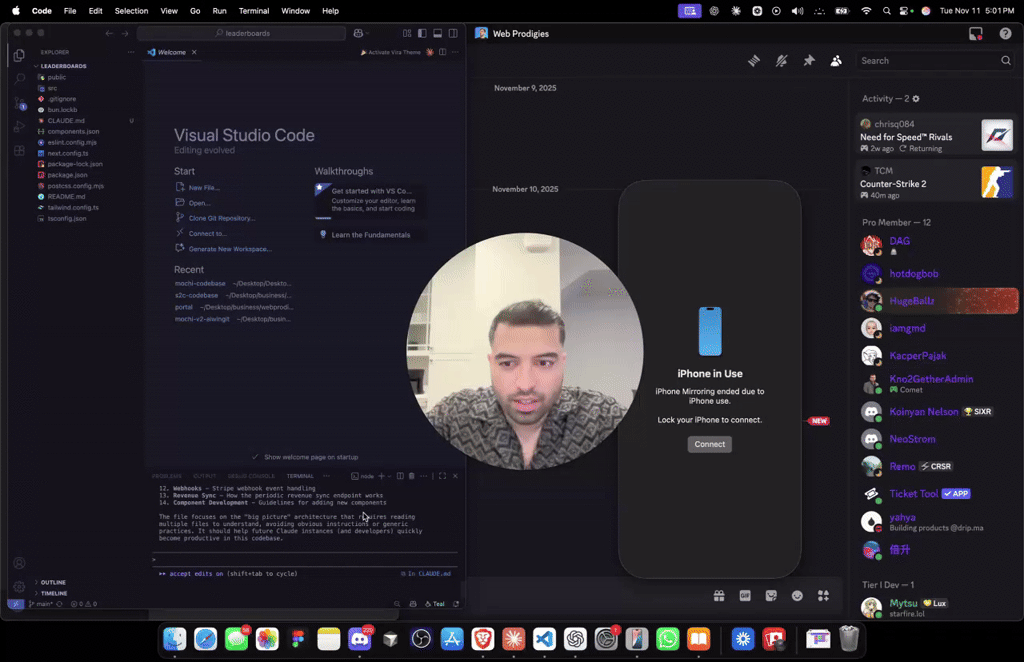This screenshot has width=1024, height=662.
Task: Open terminal panel more actions ellipsis
Action: [423, 476]
